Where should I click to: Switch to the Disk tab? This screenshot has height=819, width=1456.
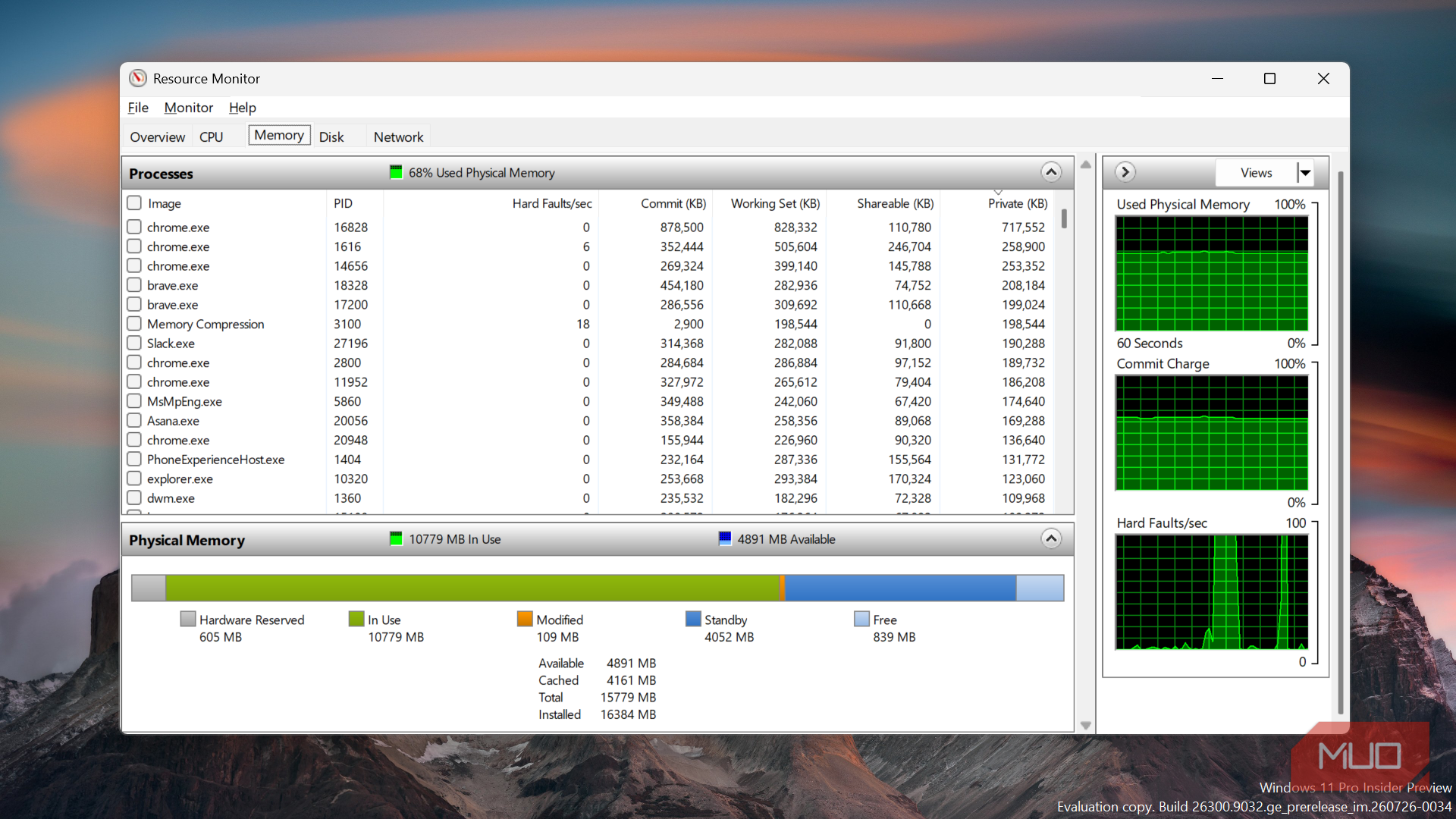pyautogui.click(x=331, y=137)
